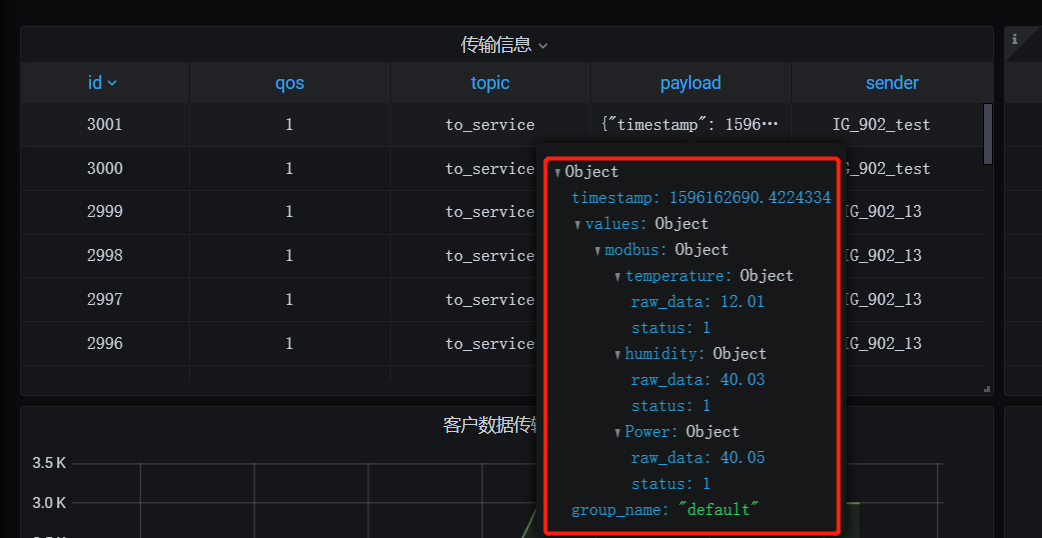This screenshot has height=538, width=1042.
Task: Click the truncated payload cell in row 3001
Action: click(x=690, y=125)
